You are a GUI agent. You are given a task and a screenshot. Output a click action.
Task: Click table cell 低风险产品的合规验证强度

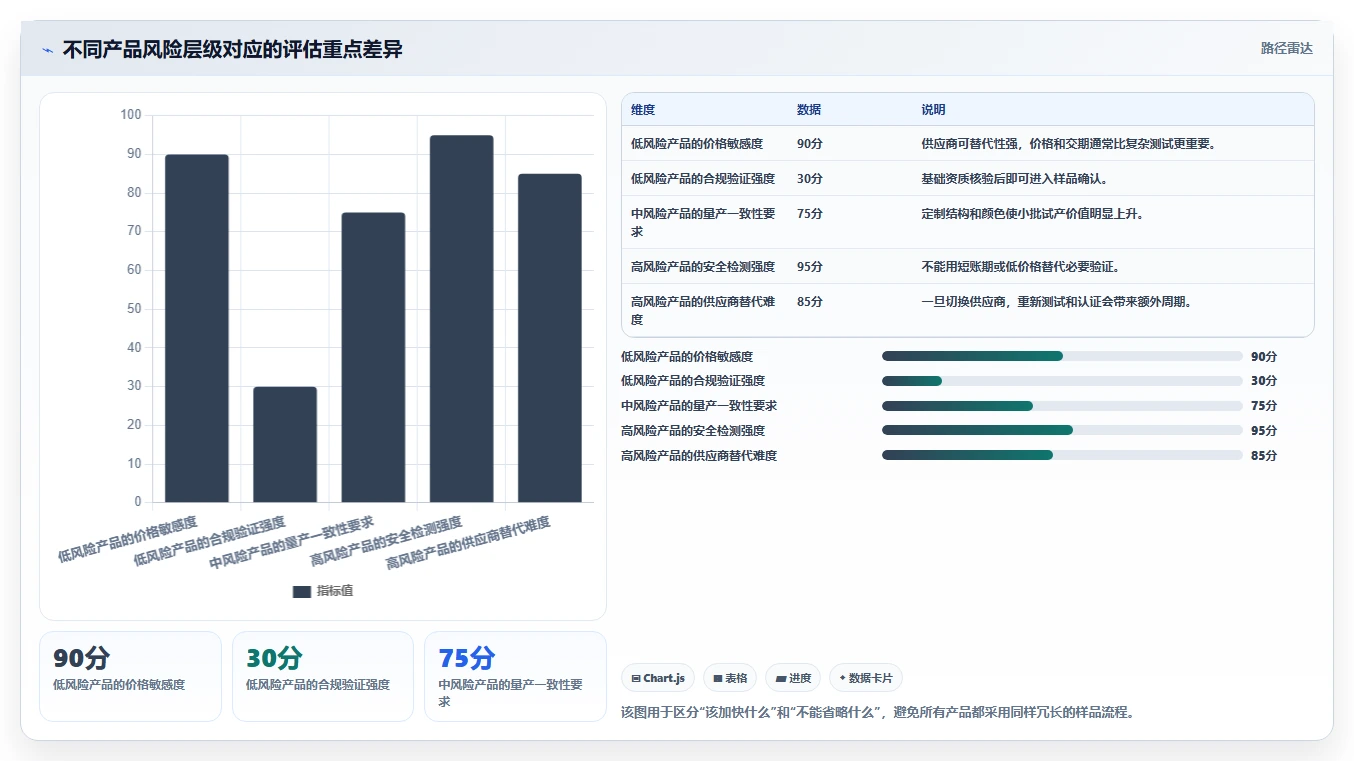[x=703, y=179]
